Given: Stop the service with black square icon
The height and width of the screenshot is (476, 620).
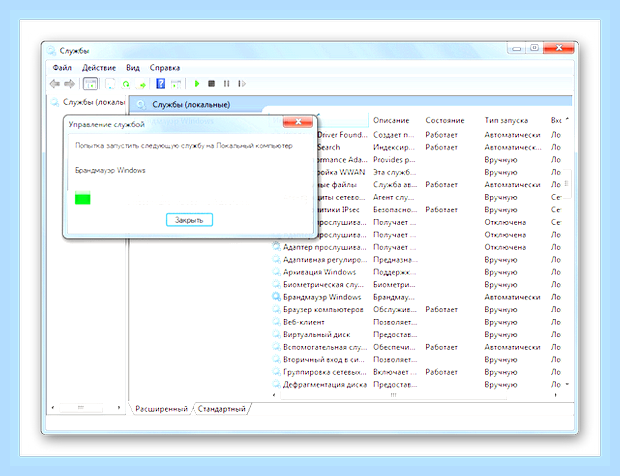Looking at the screenshot, I should (212, 84).
